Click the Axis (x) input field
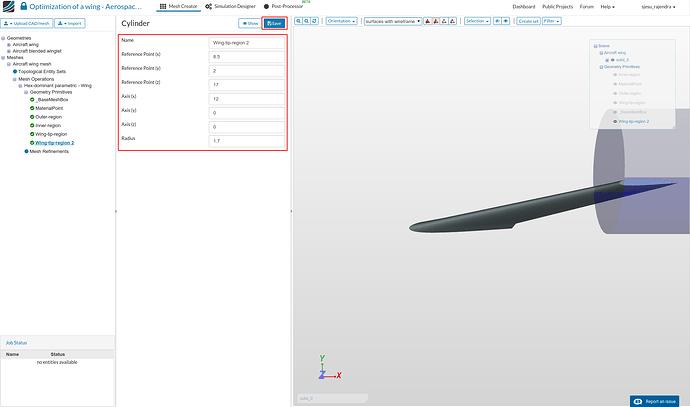This screenshot has height=407, width=690. 246,99
